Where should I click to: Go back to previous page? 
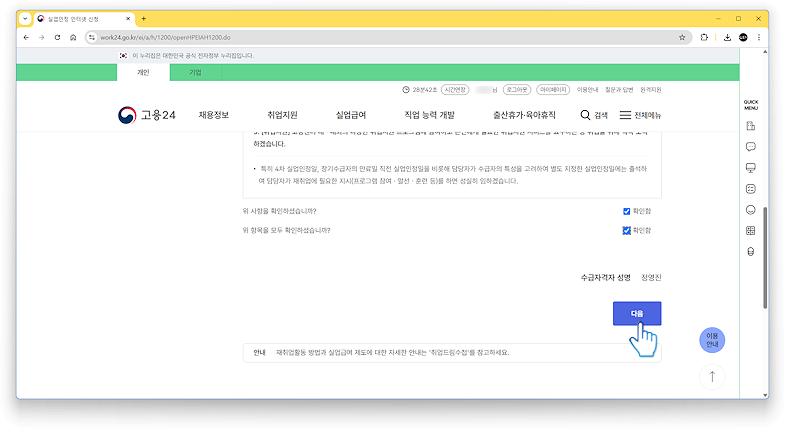pos(26,38)
